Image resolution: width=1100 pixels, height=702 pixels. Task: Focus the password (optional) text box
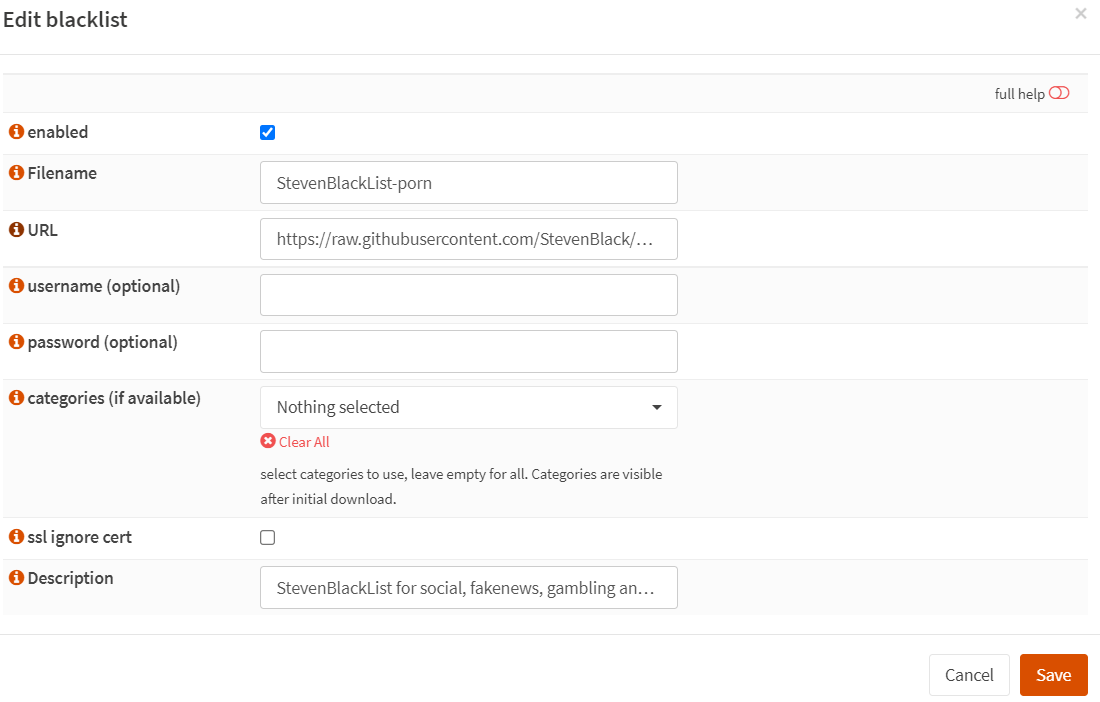(x=468, y=351)
